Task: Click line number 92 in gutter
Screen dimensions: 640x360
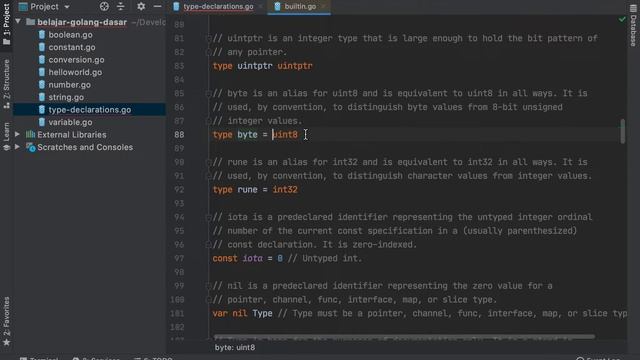Action: [x=179, y=190]
